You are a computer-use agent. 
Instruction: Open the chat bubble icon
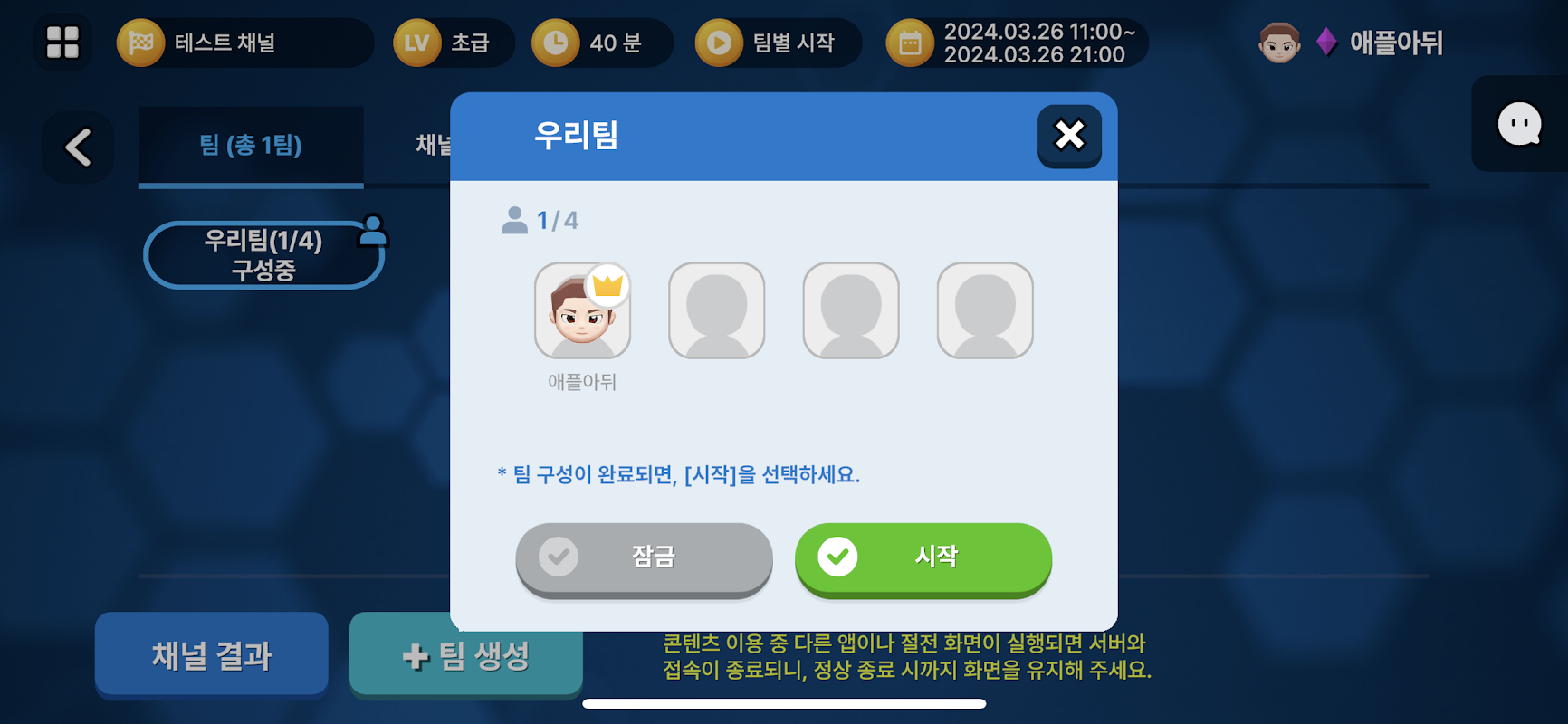coord(1519,124)
